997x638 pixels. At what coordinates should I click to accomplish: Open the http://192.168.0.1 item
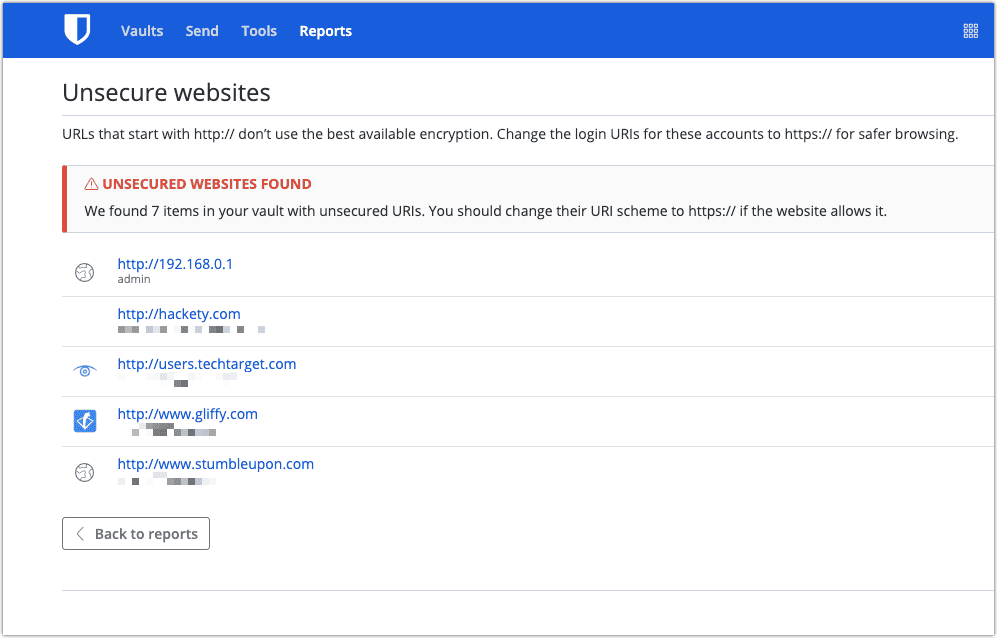pos(175,264)
